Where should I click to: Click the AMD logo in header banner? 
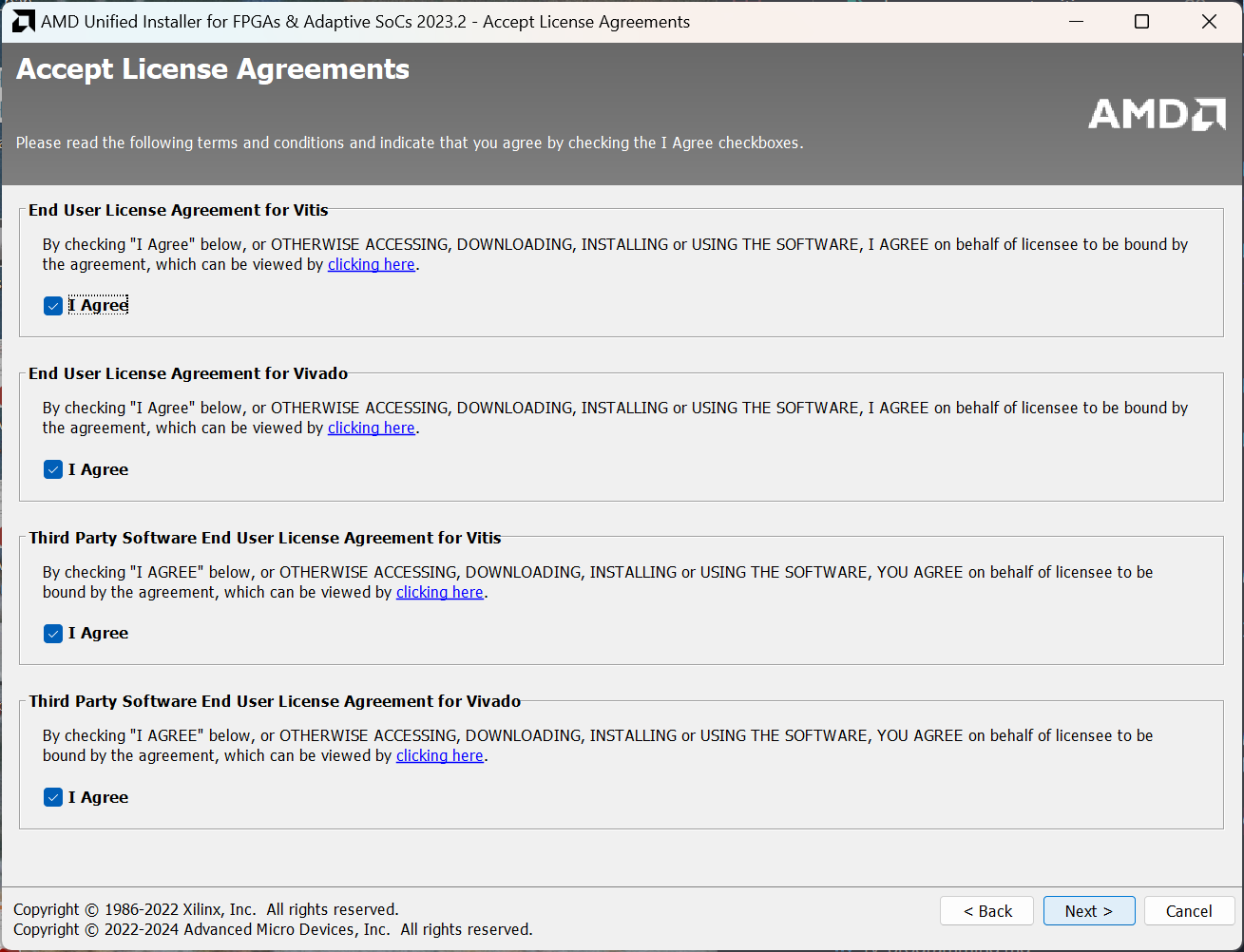[1156, 114]
